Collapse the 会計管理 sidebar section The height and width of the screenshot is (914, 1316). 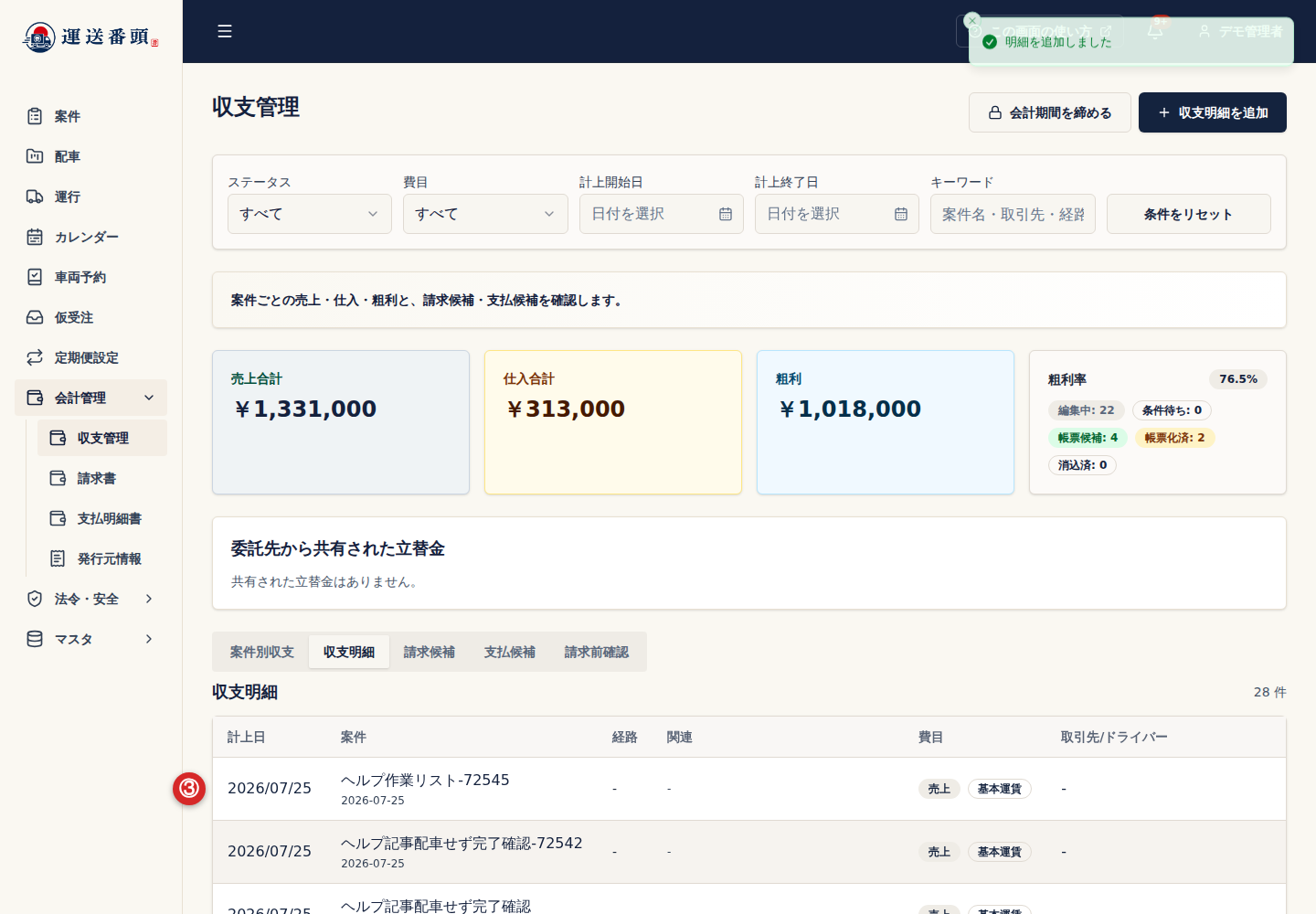pos(90,398)
